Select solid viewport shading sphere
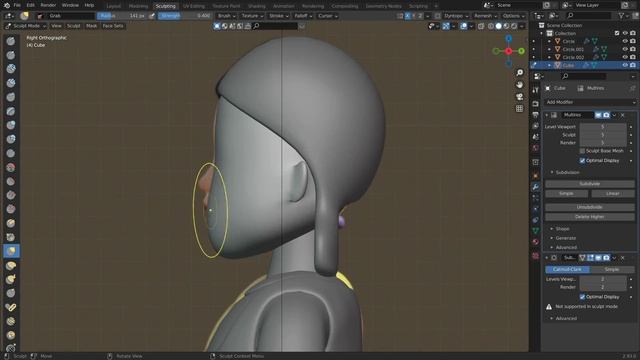The height and width of the screenshot is (360, 640). coord(498,26)
